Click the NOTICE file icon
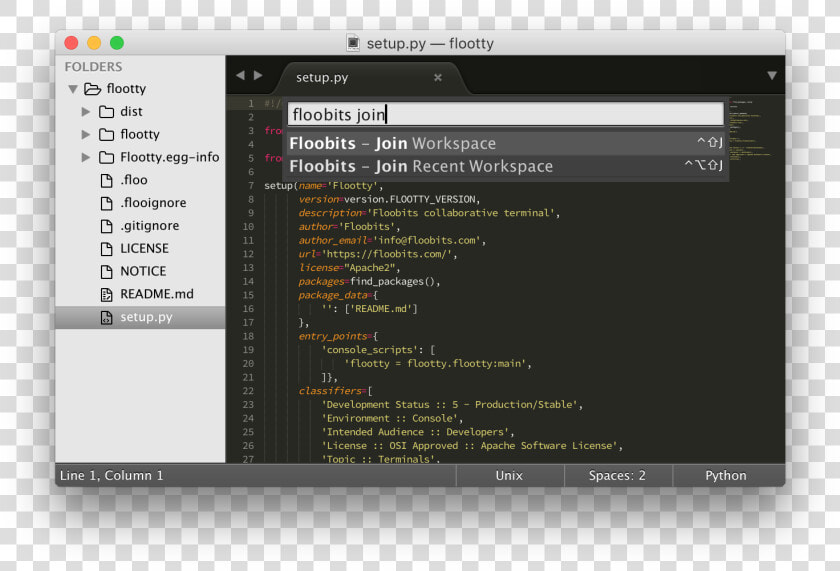The width and height of the screenshot is (840, 571). (107, 272)
